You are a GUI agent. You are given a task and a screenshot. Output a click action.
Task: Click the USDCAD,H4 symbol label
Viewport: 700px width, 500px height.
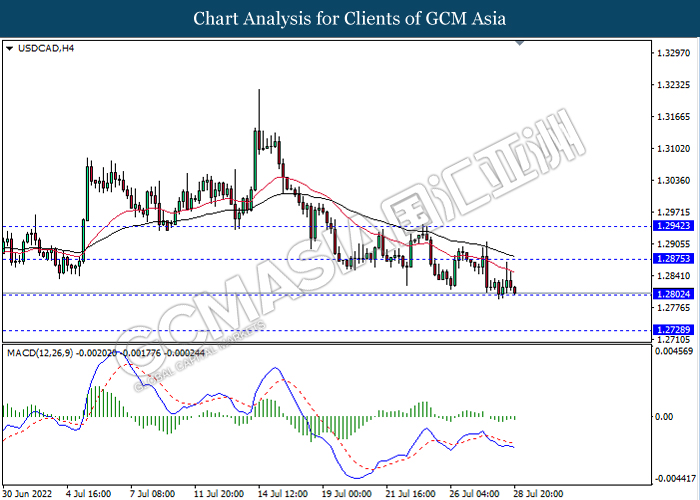[46, 49]
